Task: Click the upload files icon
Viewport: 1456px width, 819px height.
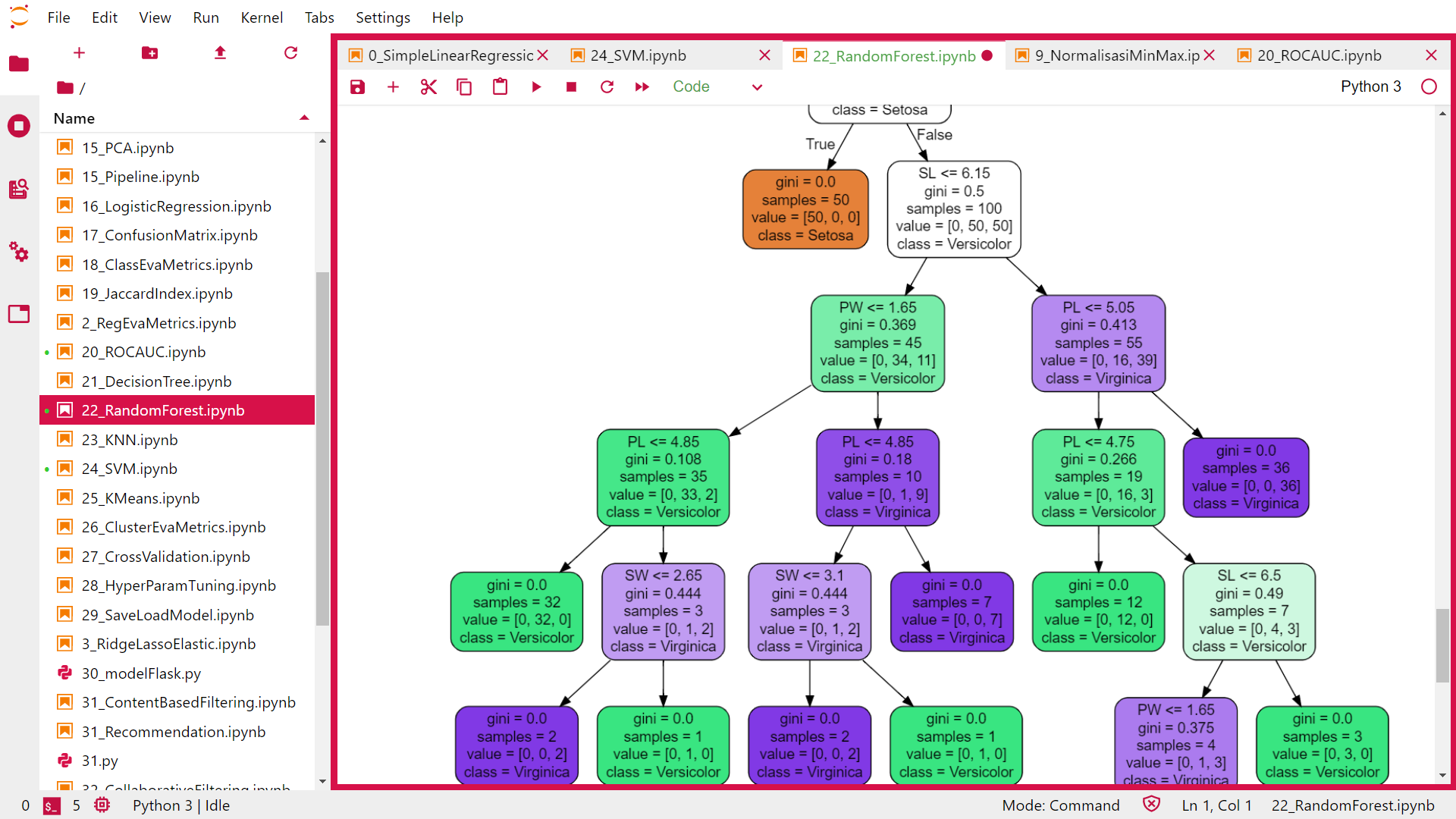Action: [x=220, y=53]
